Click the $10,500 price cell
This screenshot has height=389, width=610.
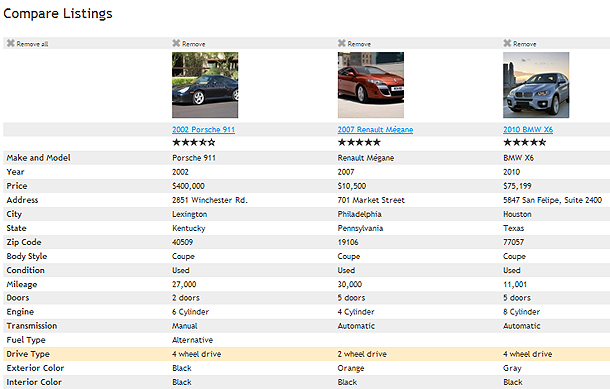pyautogui.click(x=352, y=186)
